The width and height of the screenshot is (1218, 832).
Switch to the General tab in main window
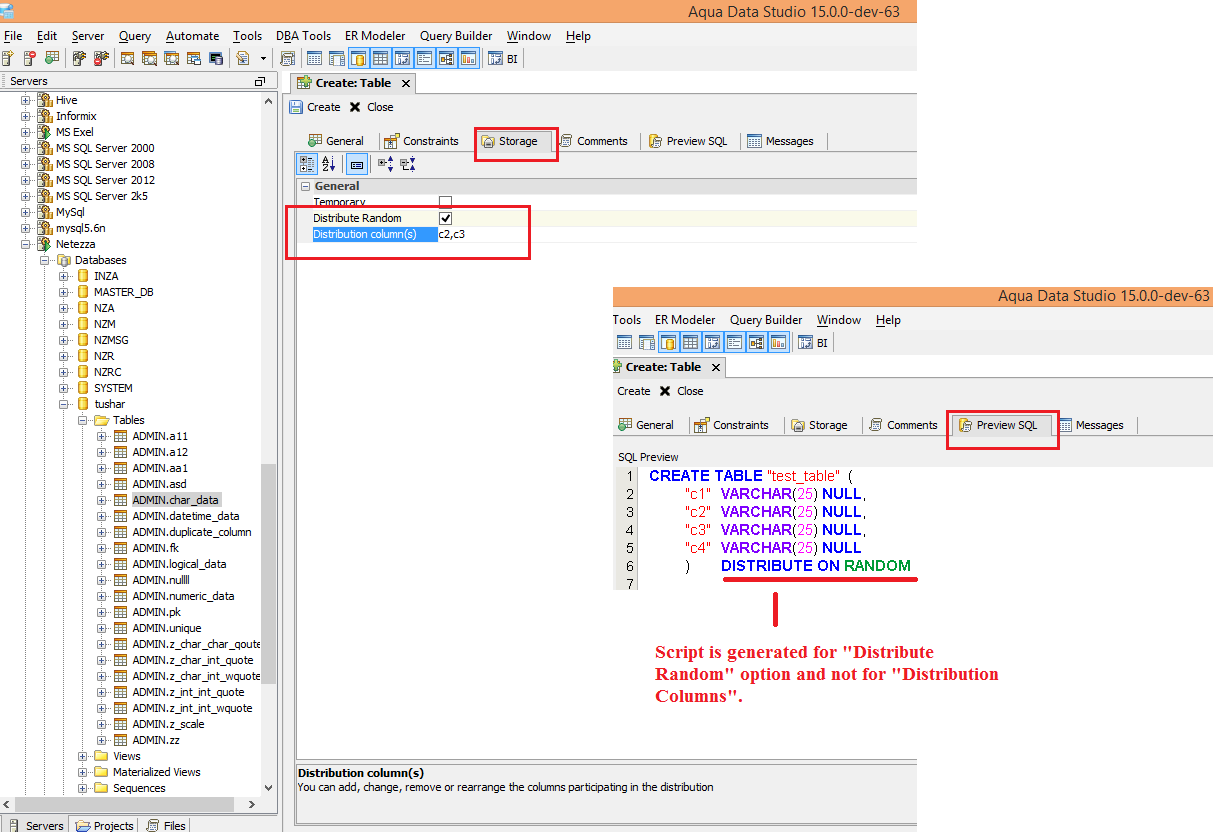tap(336, 141)
